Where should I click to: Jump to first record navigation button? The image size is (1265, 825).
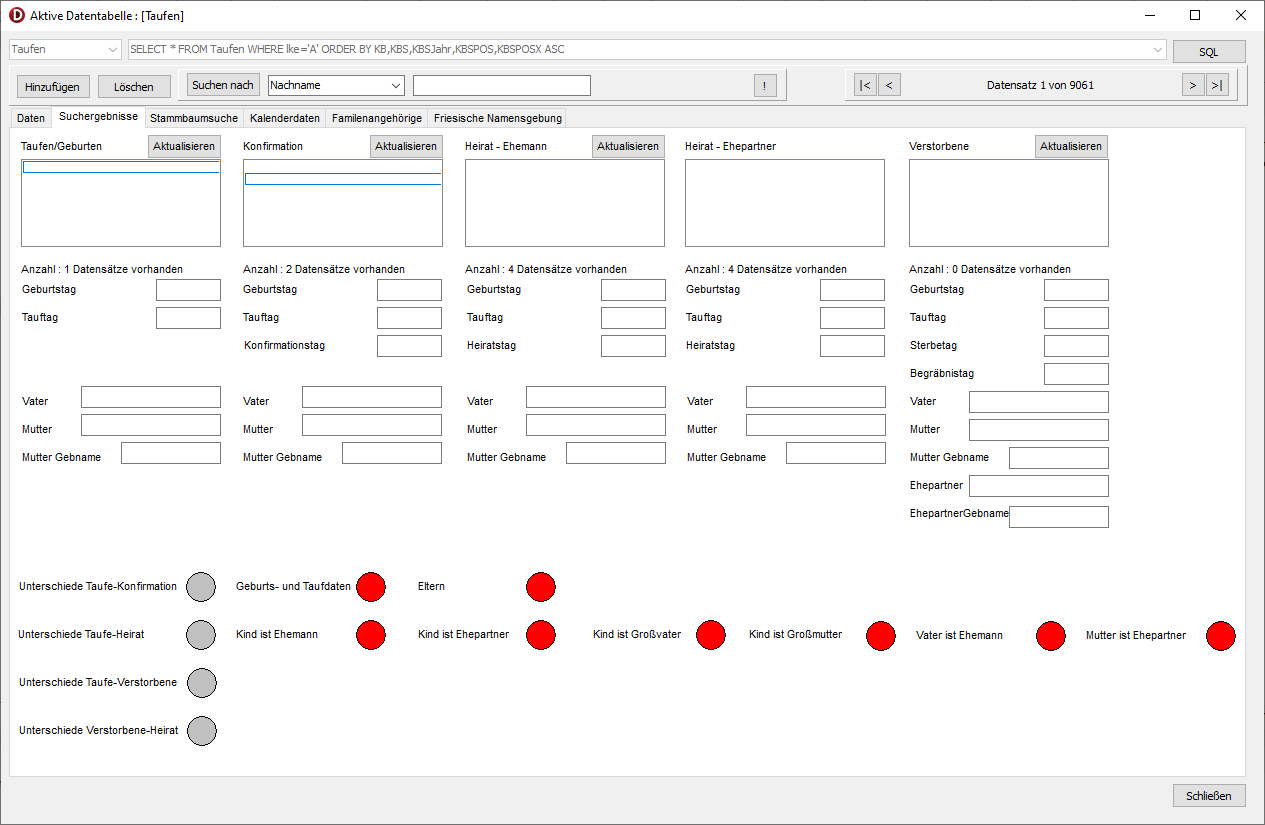865,85
